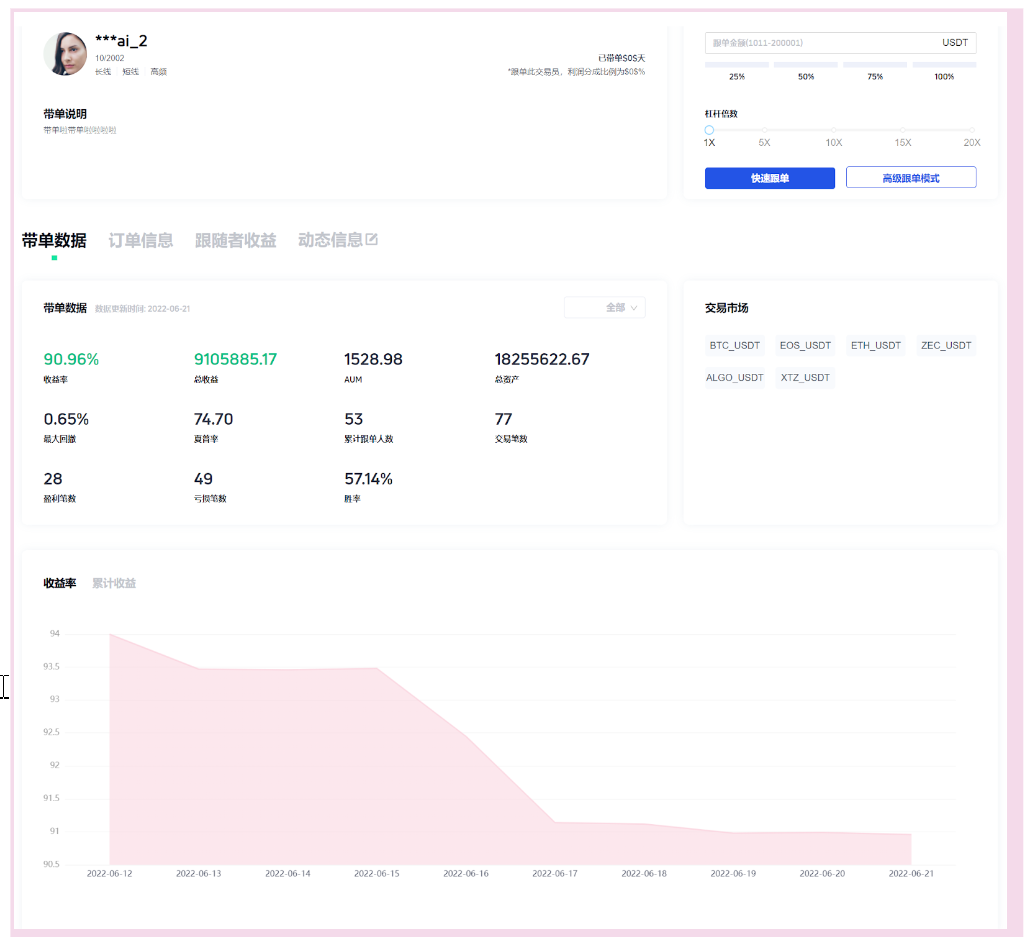The height and width of the screenshot is (937, 1032).
Task: Click the 高级跟单模式 button
Action: 910,178
